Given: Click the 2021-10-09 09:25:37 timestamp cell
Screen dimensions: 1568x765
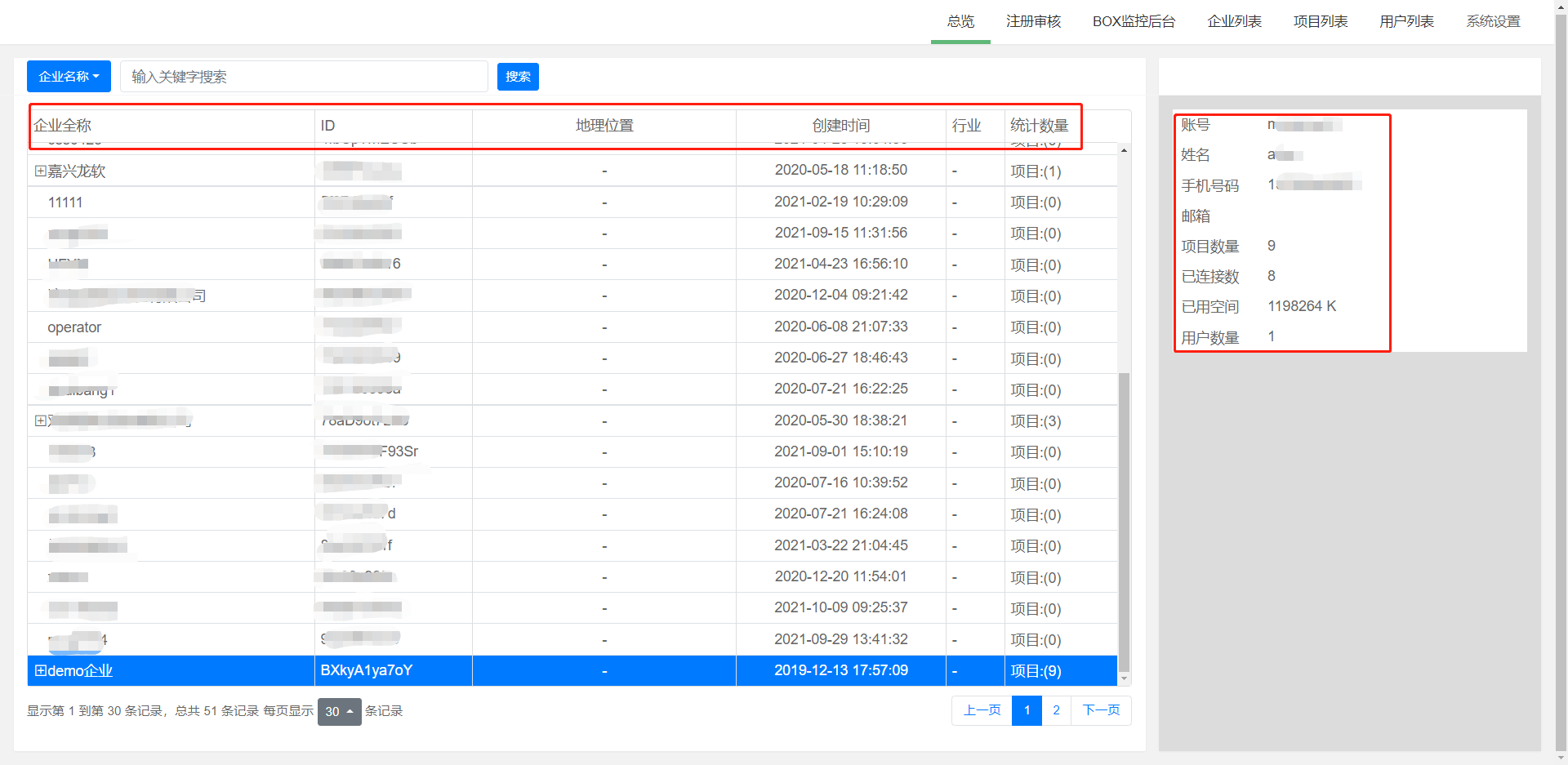Looking at the screenshot, I should [x=841, y=607].
